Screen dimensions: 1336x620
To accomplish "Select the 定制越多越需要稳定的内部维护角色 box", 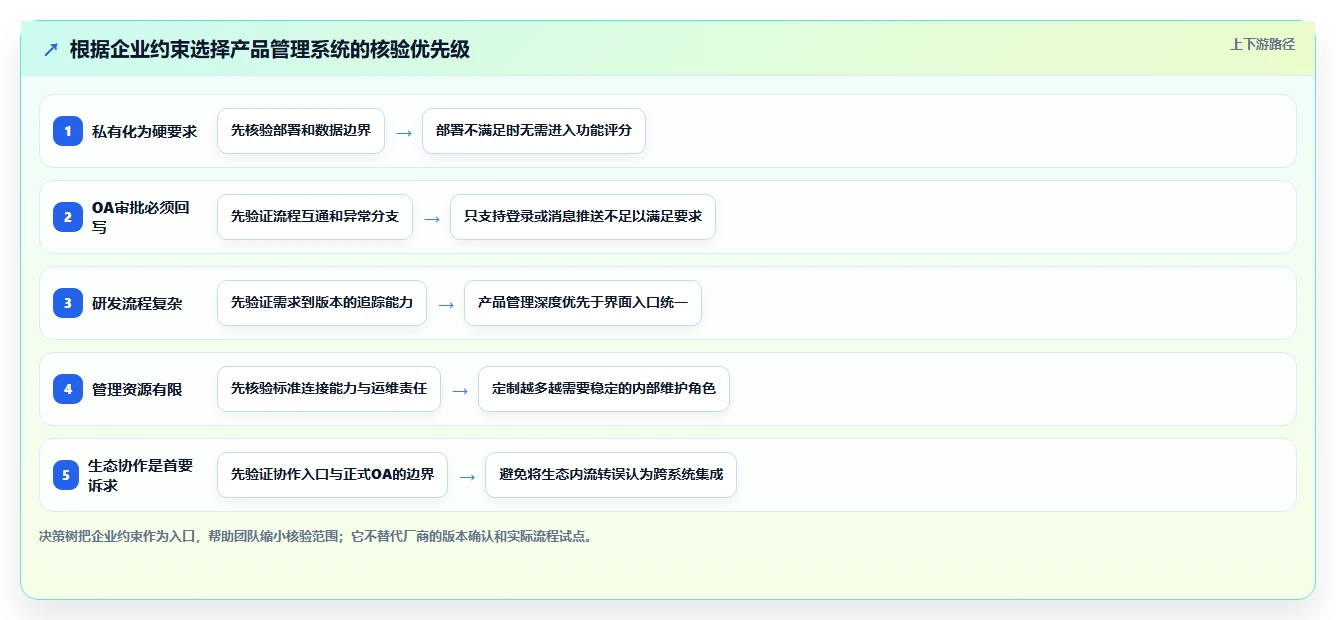I will pos(604,389).
